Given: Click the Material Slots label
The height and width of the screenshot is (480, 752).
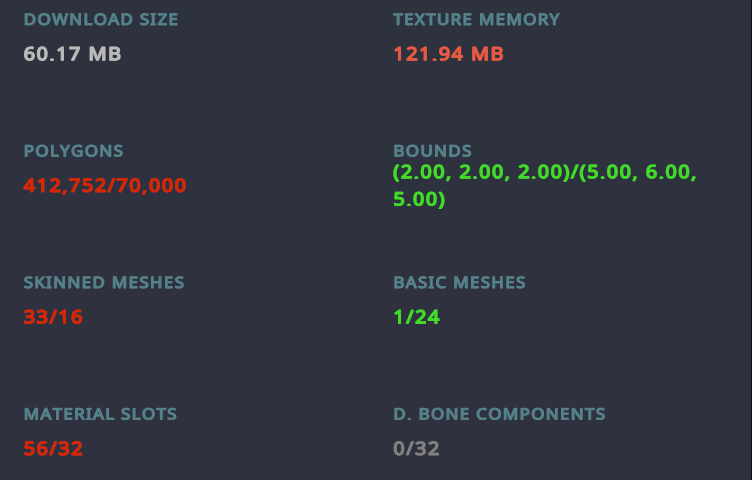Looking at the screenshot, I should click(x=100, y=414).
